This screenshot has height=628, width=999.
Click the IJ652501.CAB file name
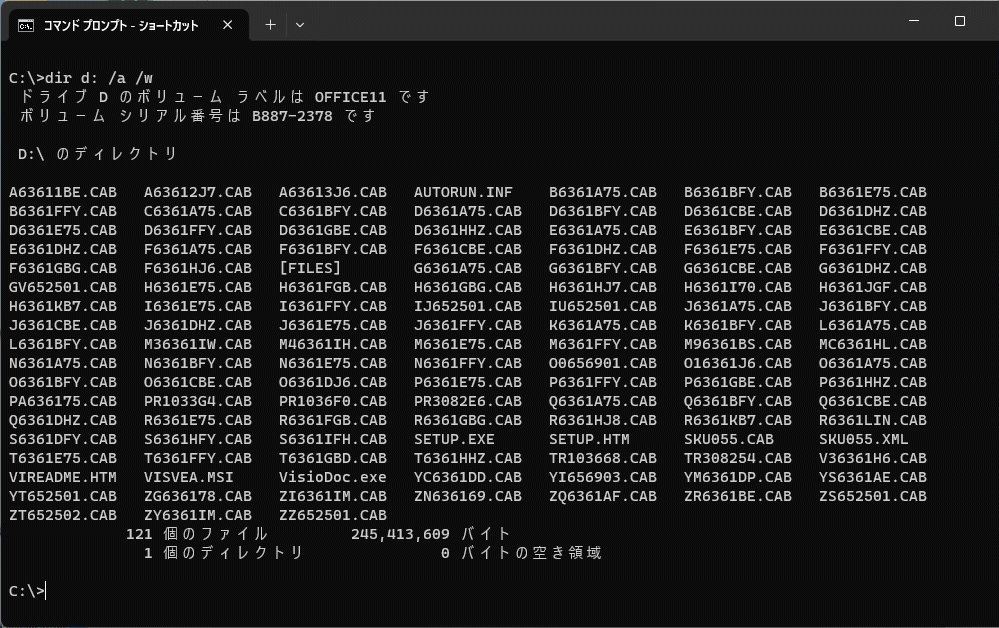click(468, 306)
